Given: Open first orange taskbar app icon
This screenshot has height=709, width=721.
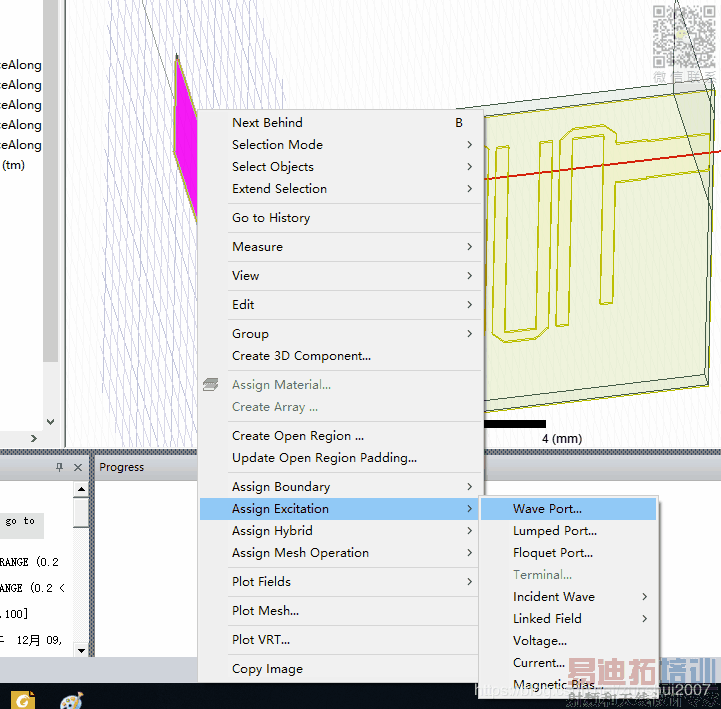Looking at the screenshot, I should (x=23, y=700).
